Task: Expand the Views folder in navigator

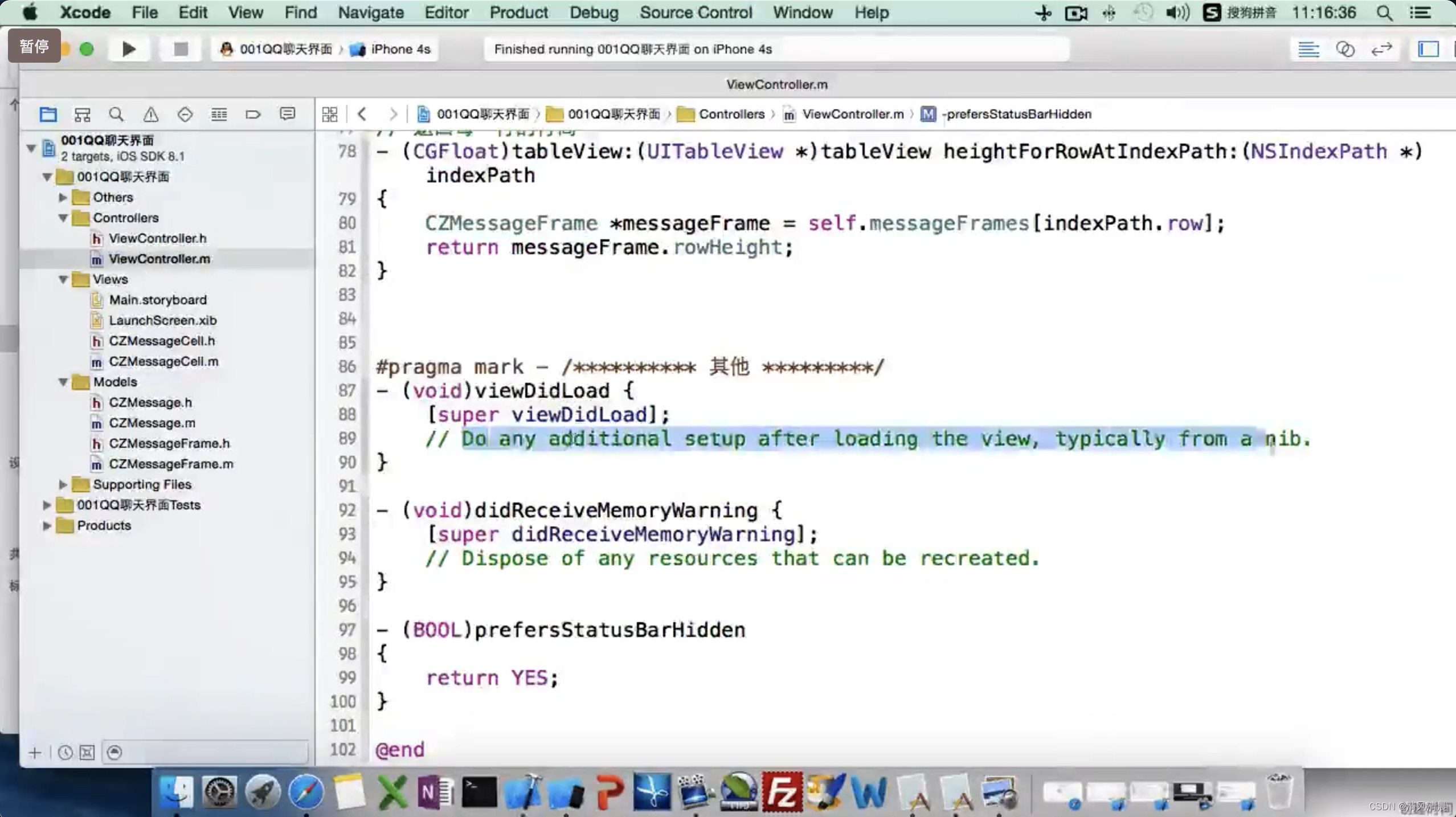Action: coord(63,279)
